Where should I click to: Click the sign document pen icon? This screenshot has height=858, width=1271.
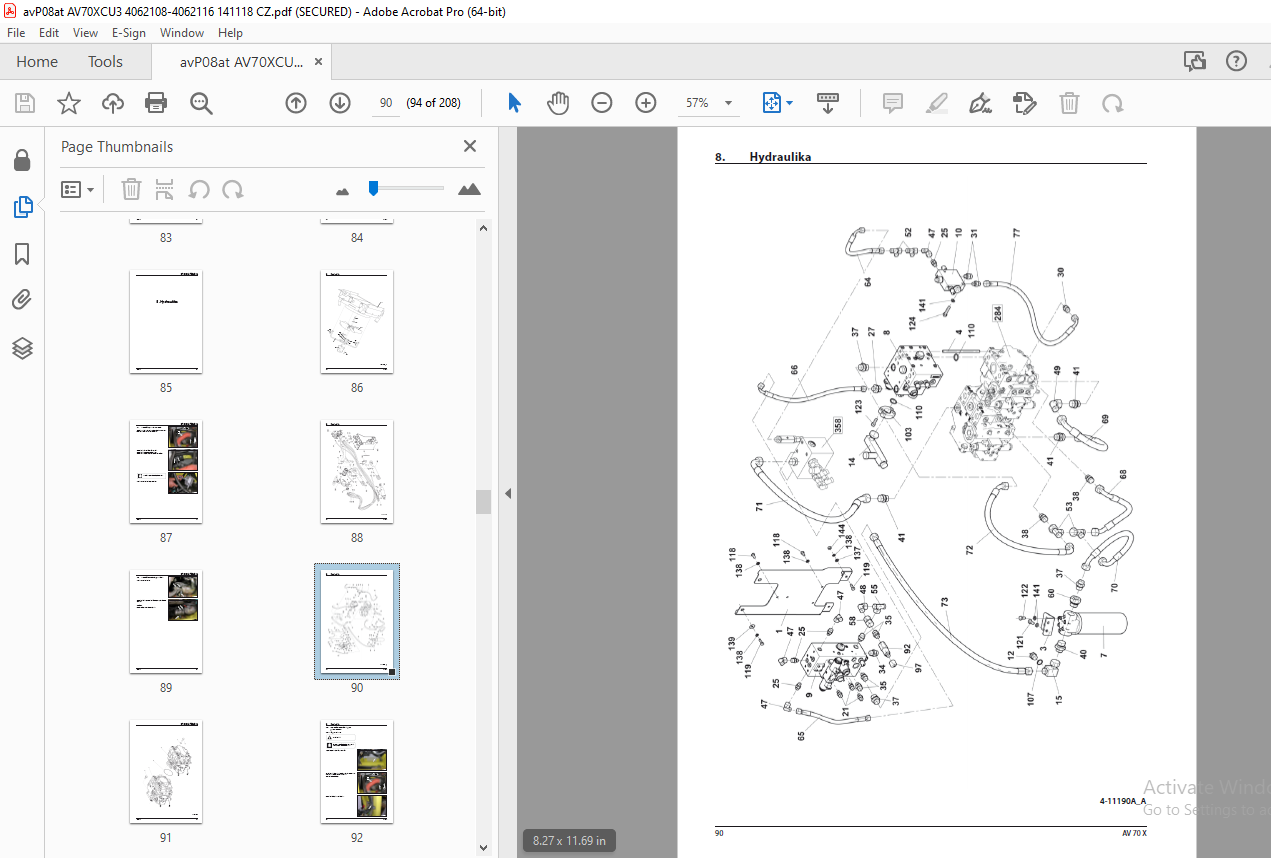click(x=981, y=103)
